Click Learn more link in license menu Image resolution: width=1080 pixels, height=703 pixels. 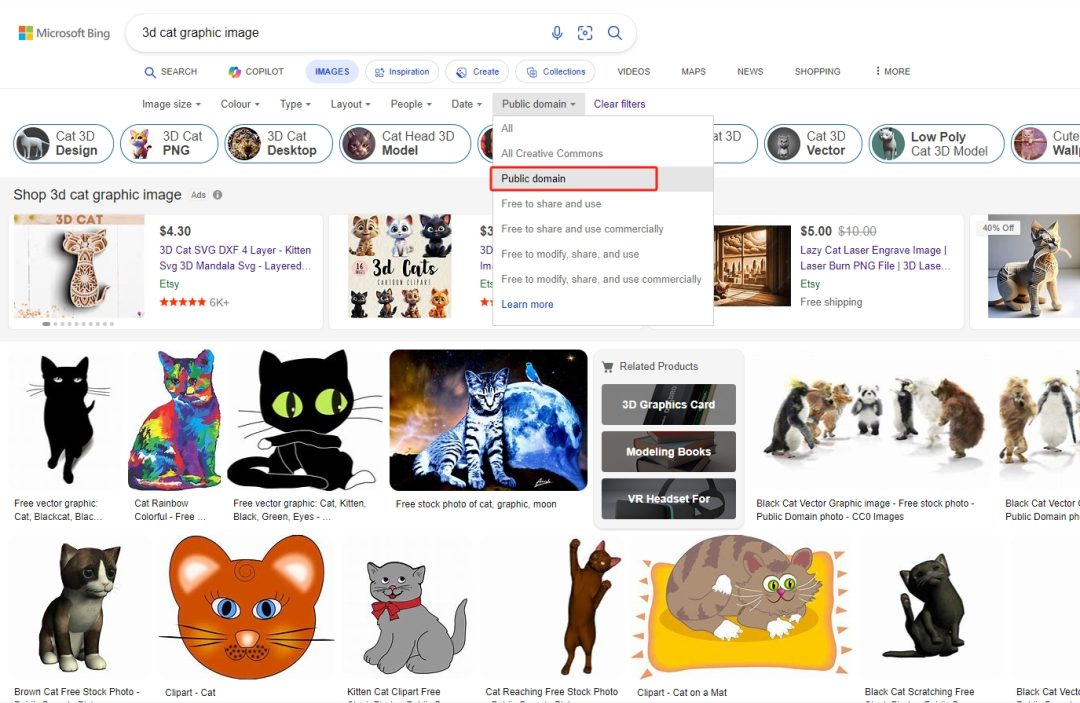pyautogui.click(x=527, y=305)
